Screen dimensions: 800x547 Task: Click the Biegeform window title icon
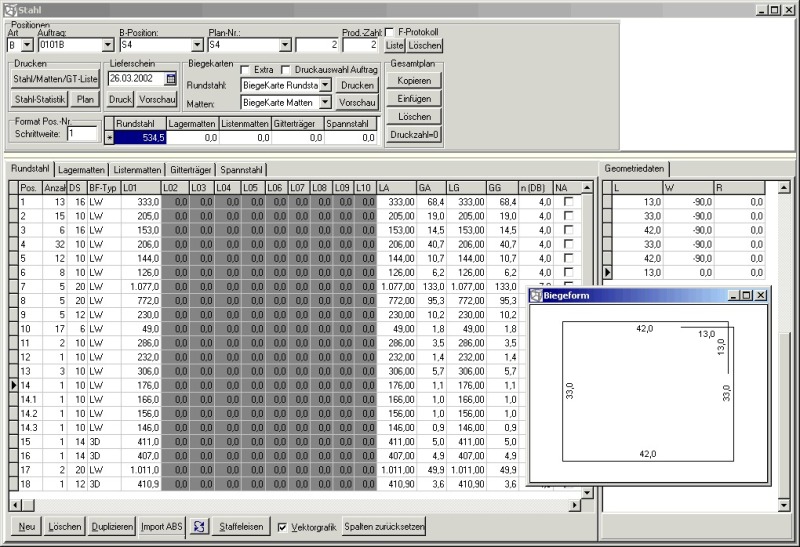point(536,295)
